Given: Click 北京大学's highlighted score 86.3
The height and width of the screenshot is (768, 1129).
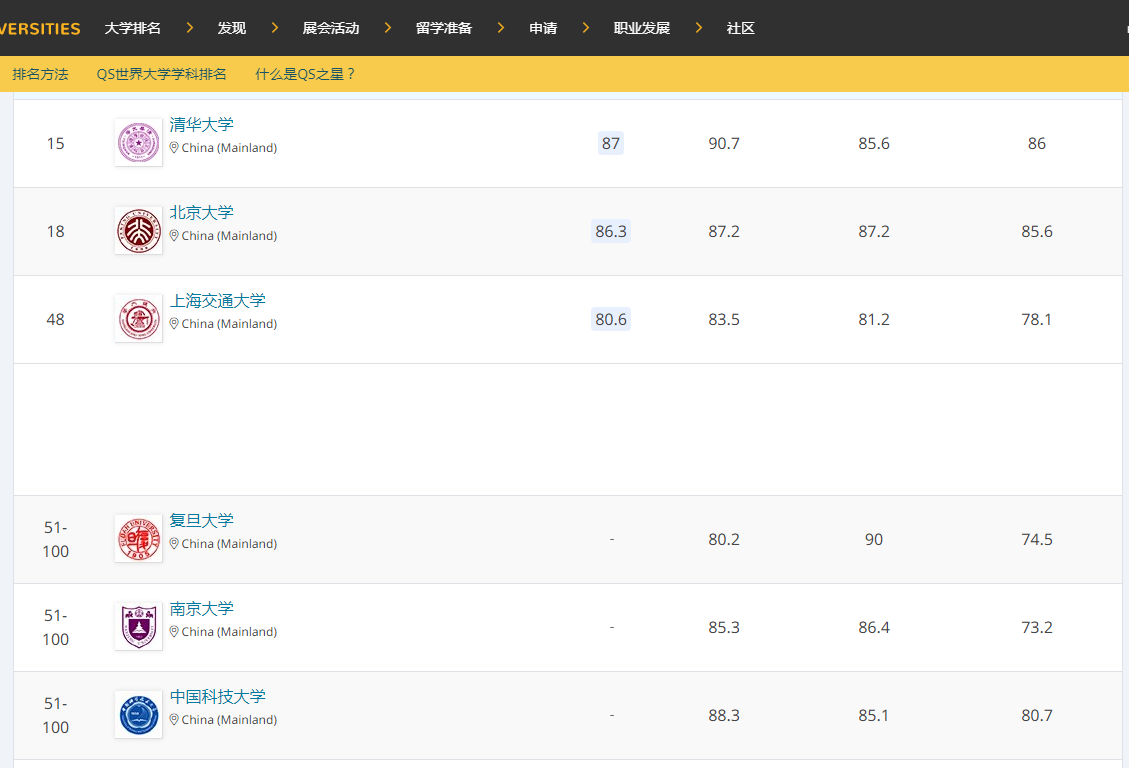Looking at the screenshot, I should [611, 231].
